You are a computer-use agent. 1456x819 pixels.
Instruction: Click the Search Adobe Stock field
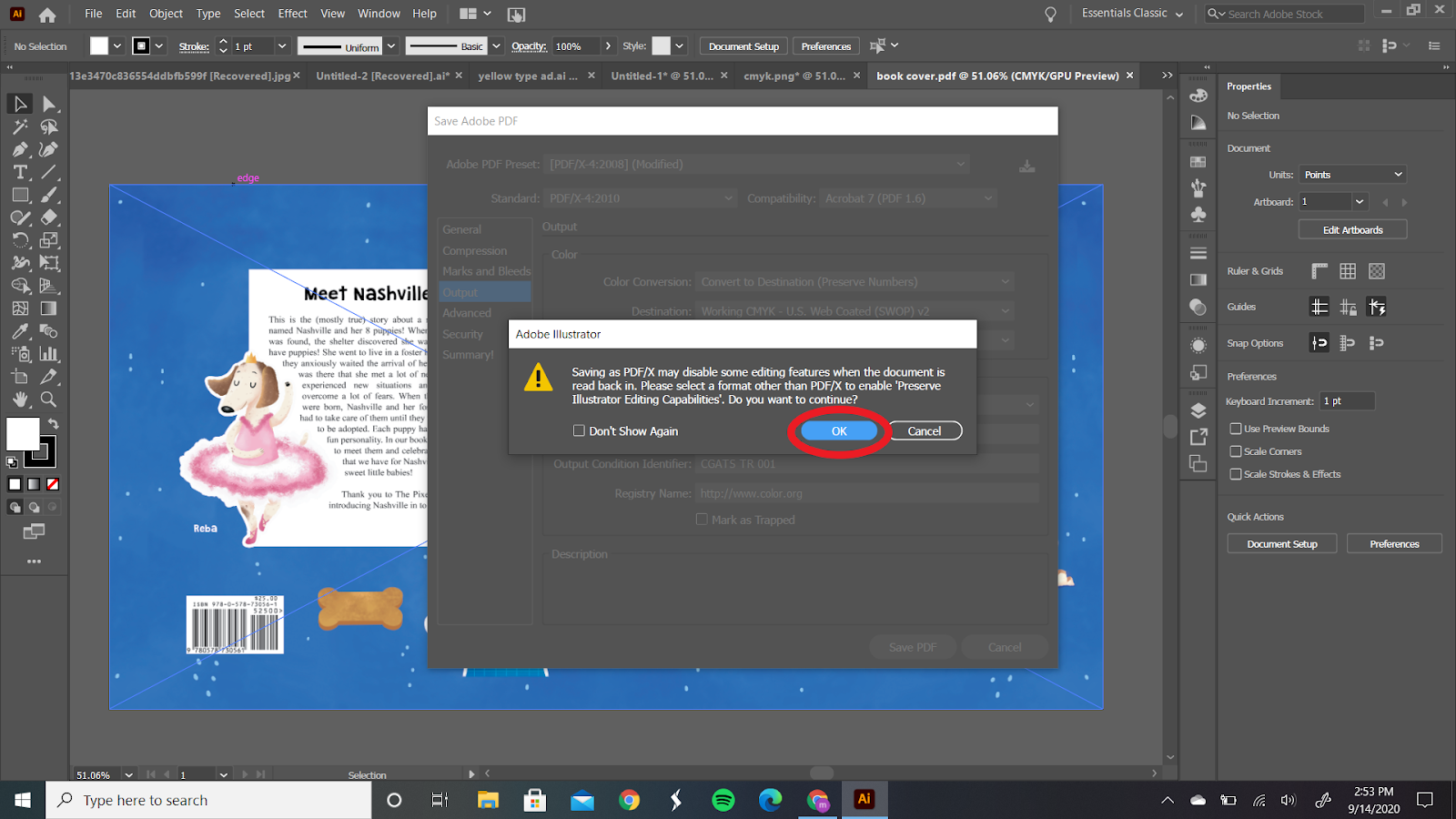pos(1285,14)
